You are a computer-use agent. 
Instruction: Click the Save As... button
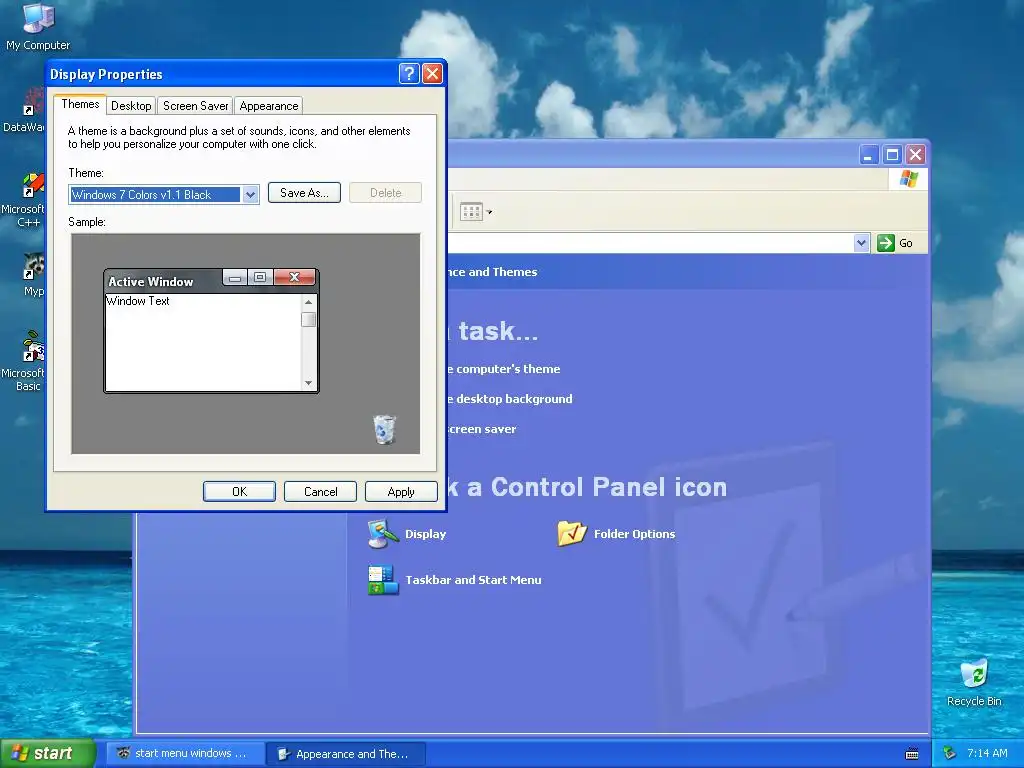click(304, 193)
